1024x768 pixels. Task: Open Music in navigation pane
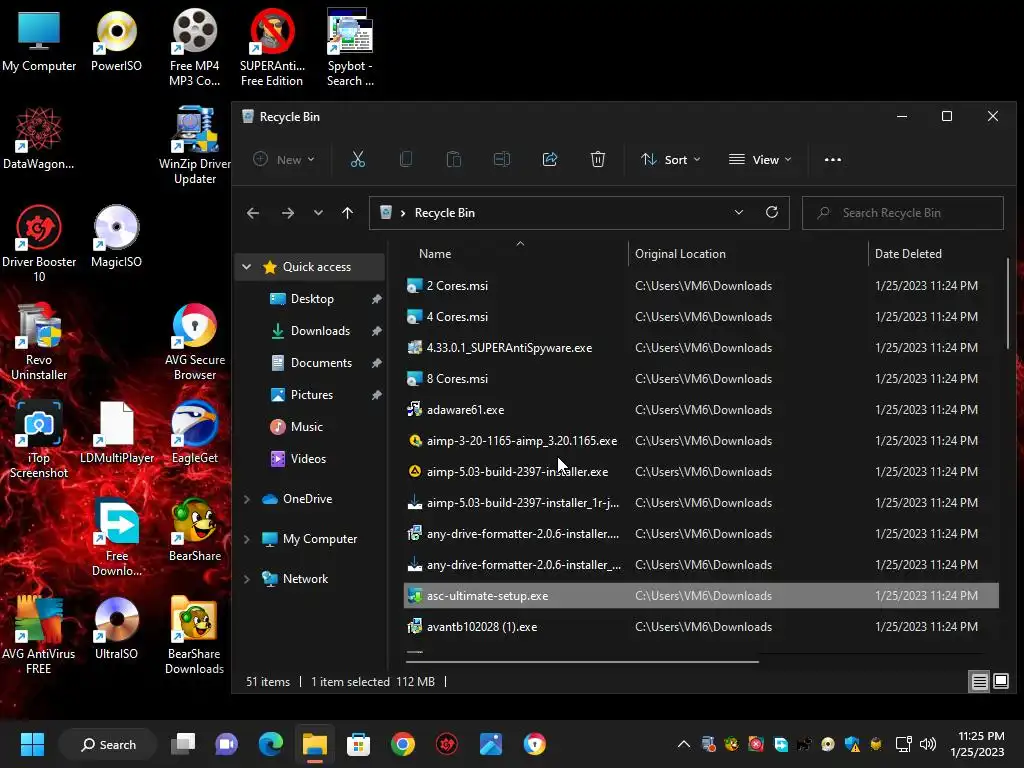pyautogui.click(x=306, y=426)
